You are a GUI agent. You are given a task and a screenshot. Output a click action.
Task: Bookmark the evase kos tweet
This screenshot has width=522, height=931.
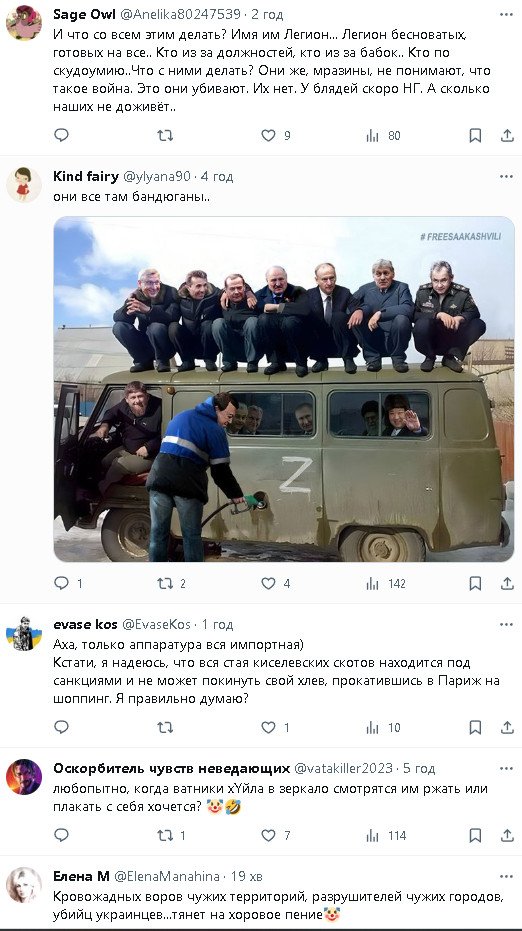pos(475,727)
